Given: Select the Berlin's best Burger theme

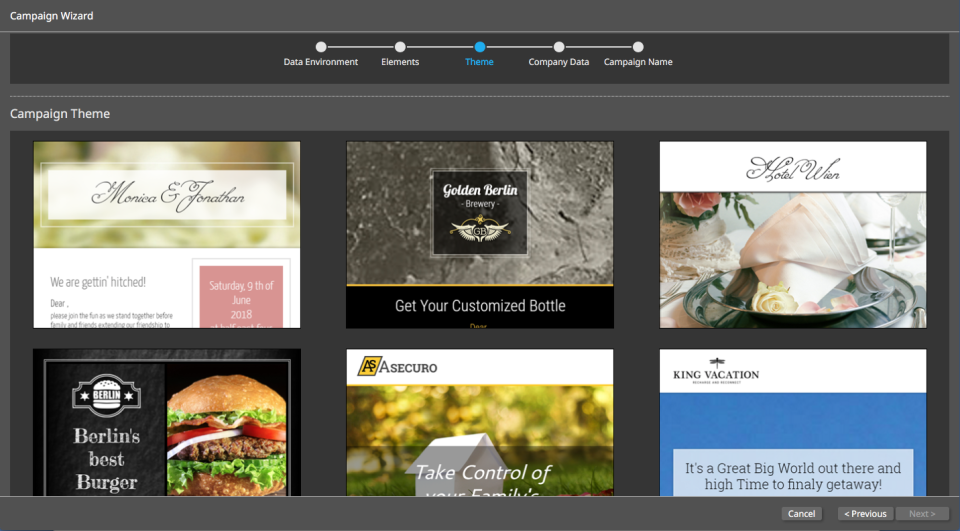Looking at the screenshot, I should point(167,422).
